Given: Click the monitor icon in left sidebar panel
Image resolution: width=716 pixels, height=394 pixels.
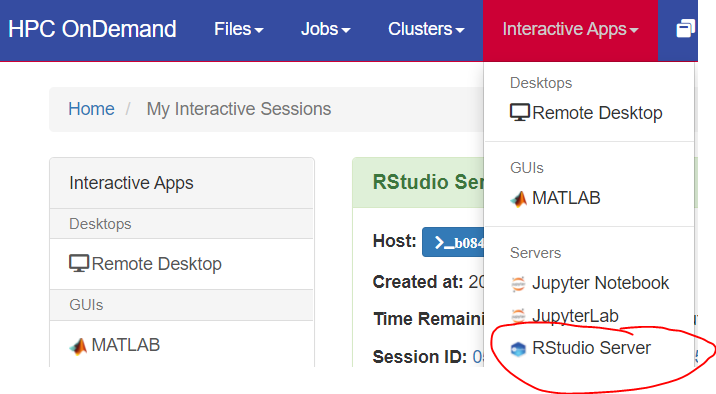Looking at the screenshot, I should tap(79, 263).
